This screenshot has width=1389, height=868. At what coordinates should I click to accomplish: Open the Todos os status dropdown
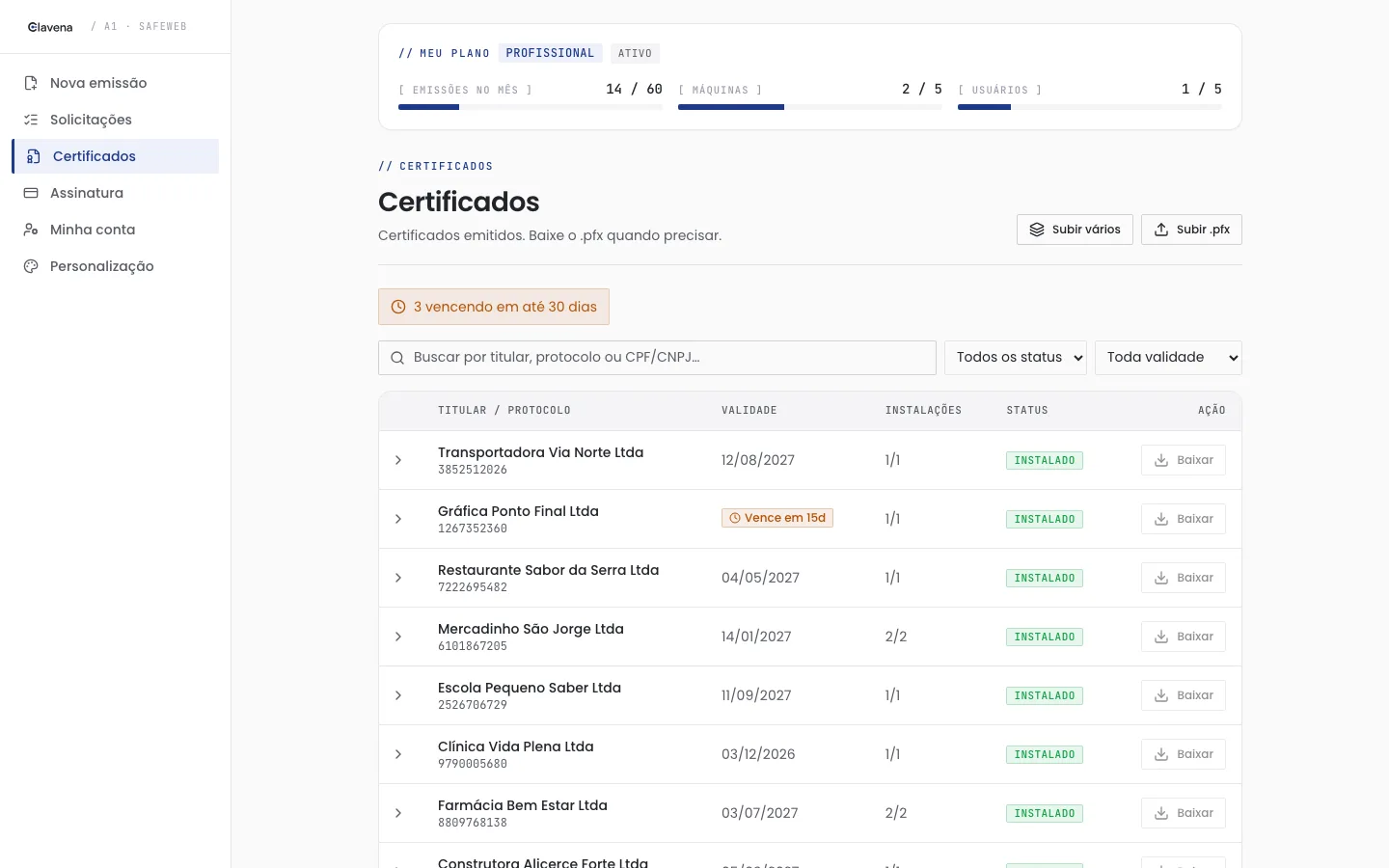[1016, 358]
